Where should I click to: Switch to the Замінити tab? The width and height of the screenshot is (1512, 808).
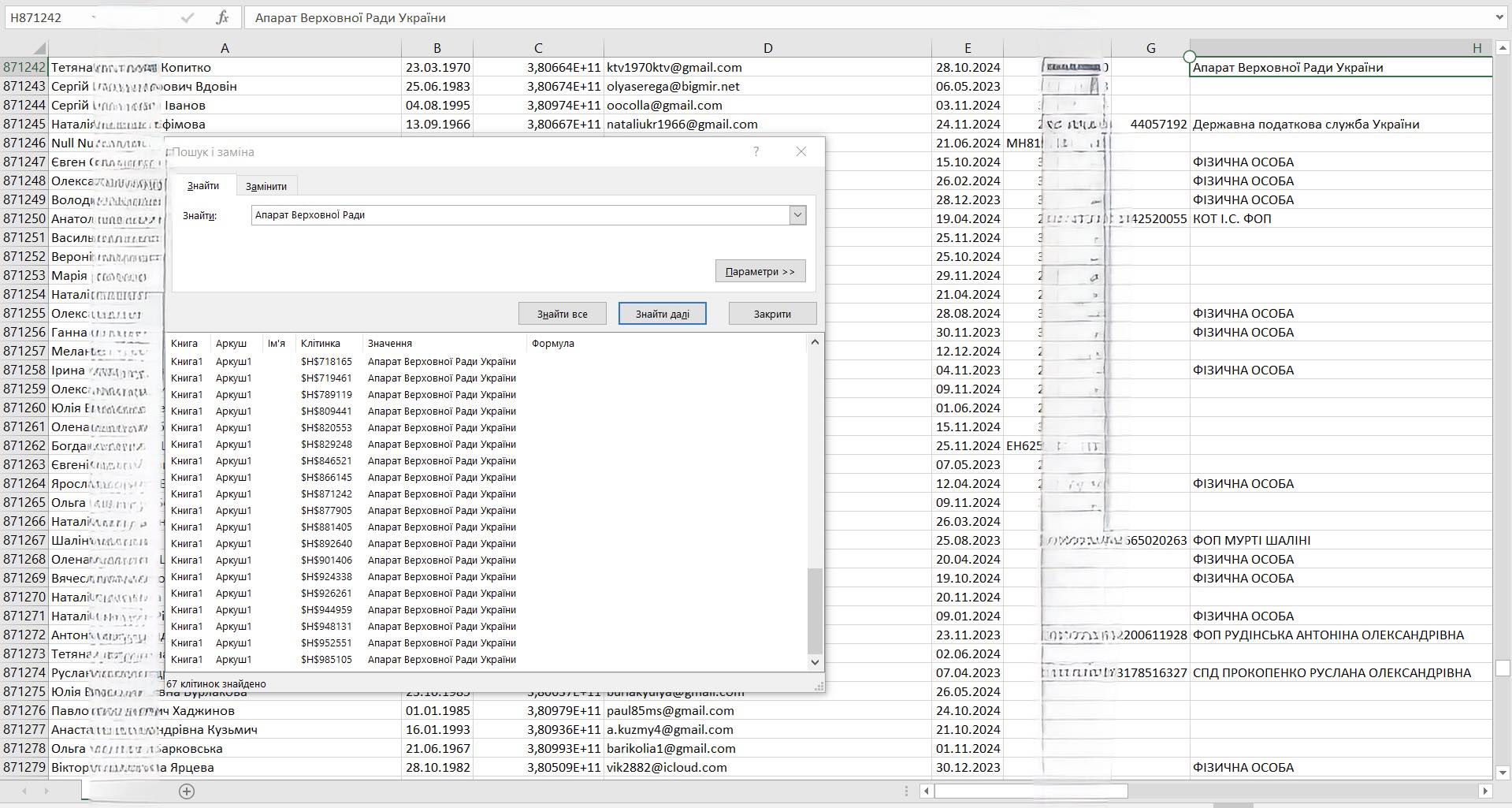point(266,186)
